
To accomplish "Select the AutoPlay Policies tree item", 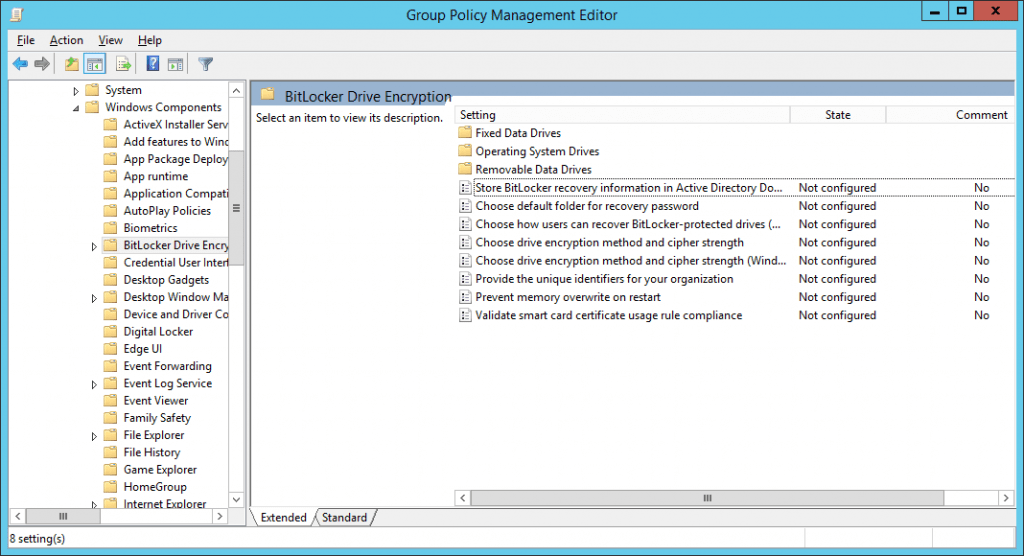I will pyautogui.click(x=167, y=210).
